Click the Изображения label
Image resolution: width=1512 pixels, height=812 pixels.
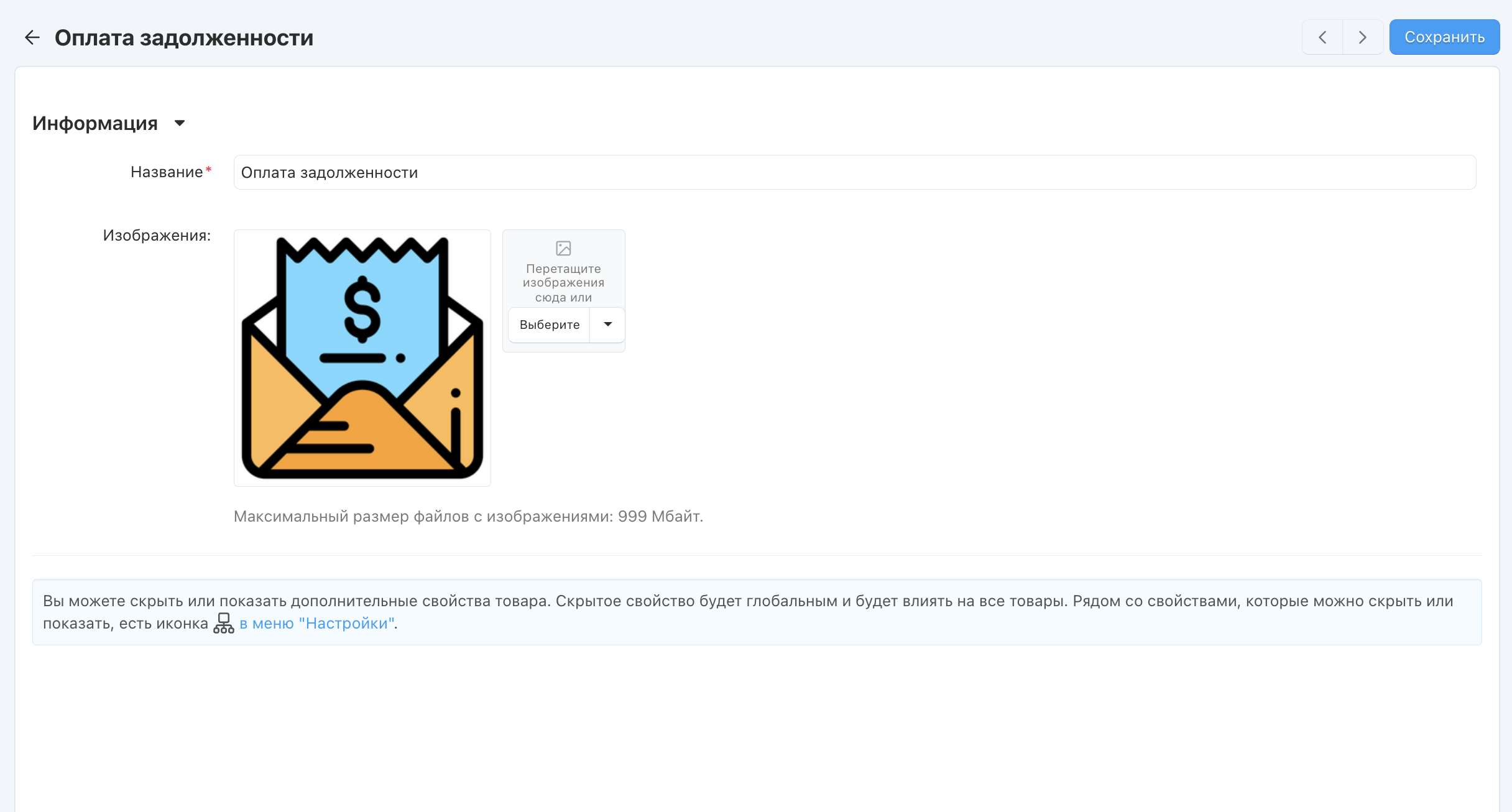point(157,236)
